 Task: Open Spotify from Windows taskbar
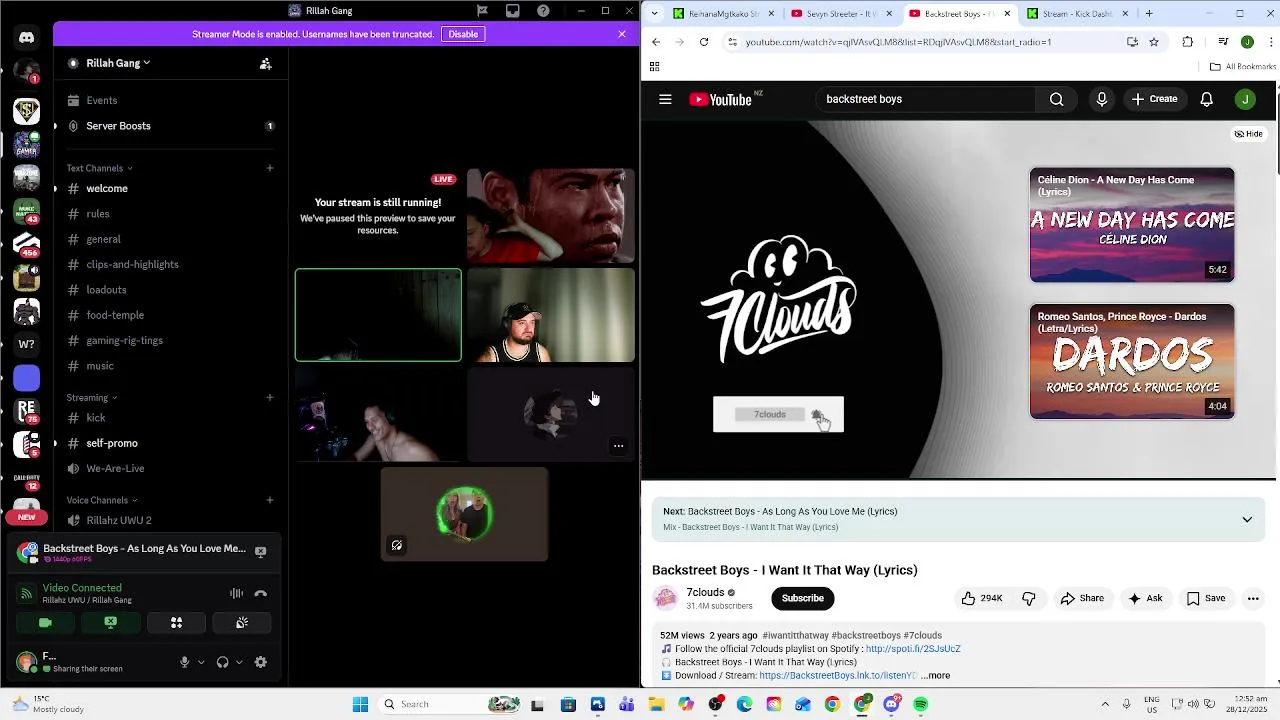pyautogui.click(x=921, y=704)
